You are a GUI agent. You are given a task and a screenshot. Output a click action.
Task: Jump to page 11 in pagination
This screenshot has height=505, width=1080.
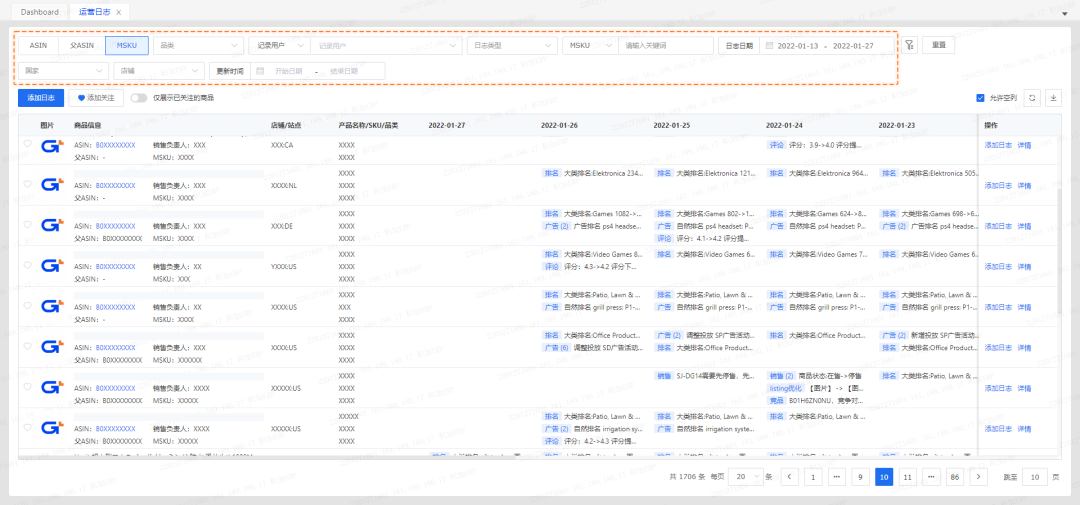pyautogui.click(x=907, y=477)
